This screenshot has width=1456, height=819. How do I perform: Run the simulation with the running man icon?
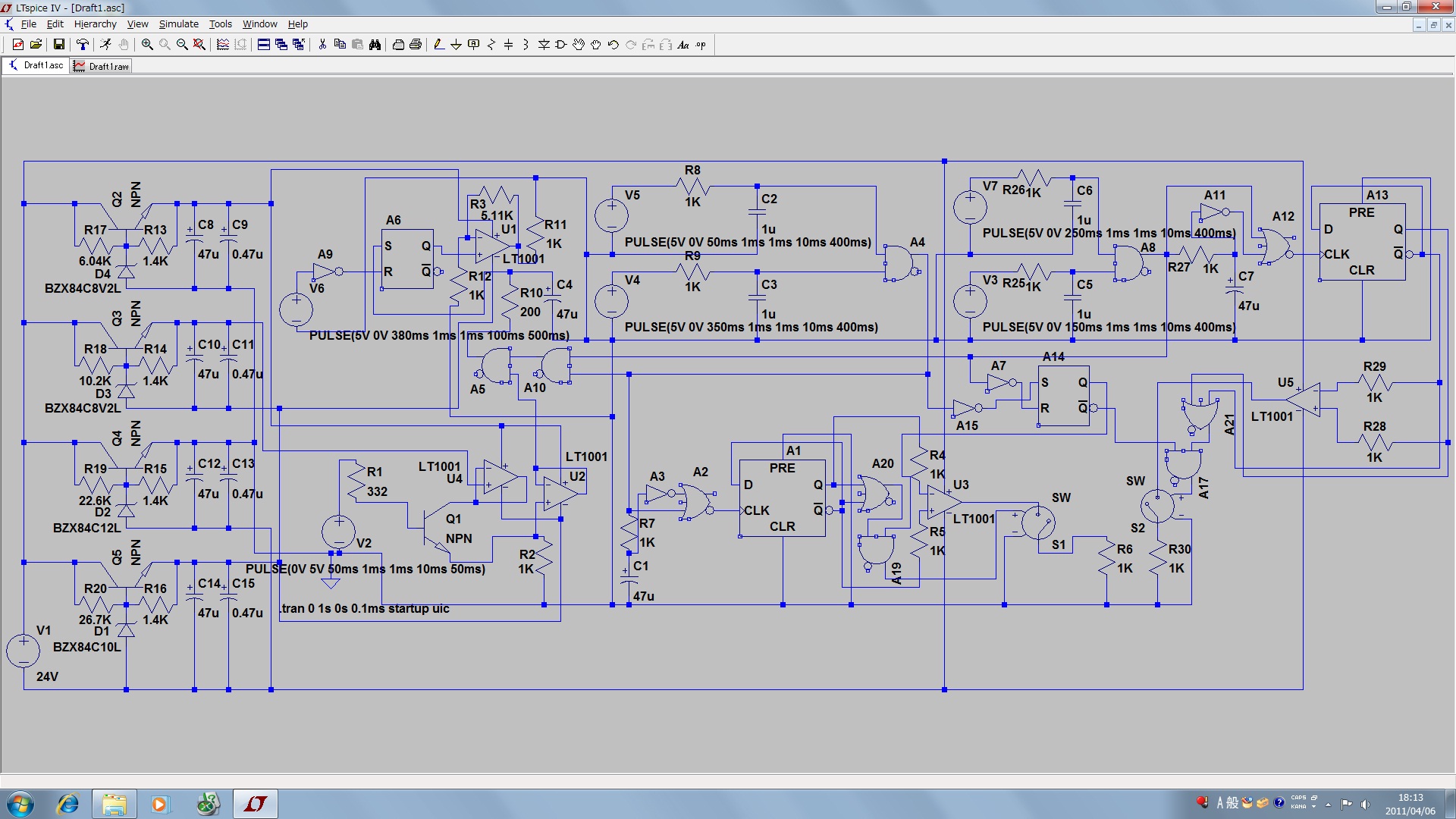[x=106, y=45]
